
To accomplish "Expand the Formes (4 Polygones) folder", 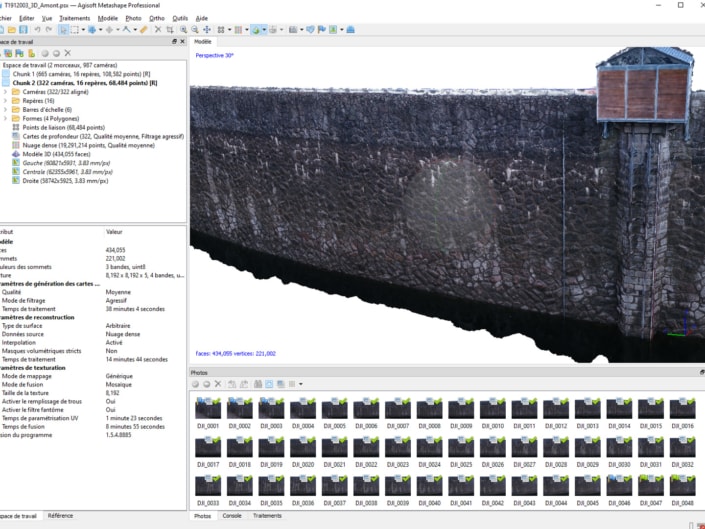I will point(5,118).
